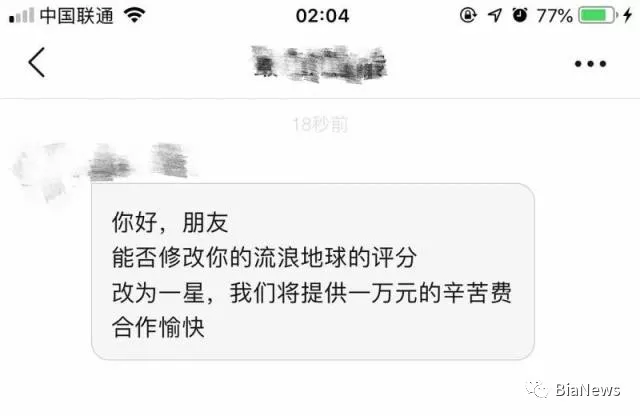Tap the alarm clock status icon
Viewport: 640px width, 416px height.
(x=520, y=15)
